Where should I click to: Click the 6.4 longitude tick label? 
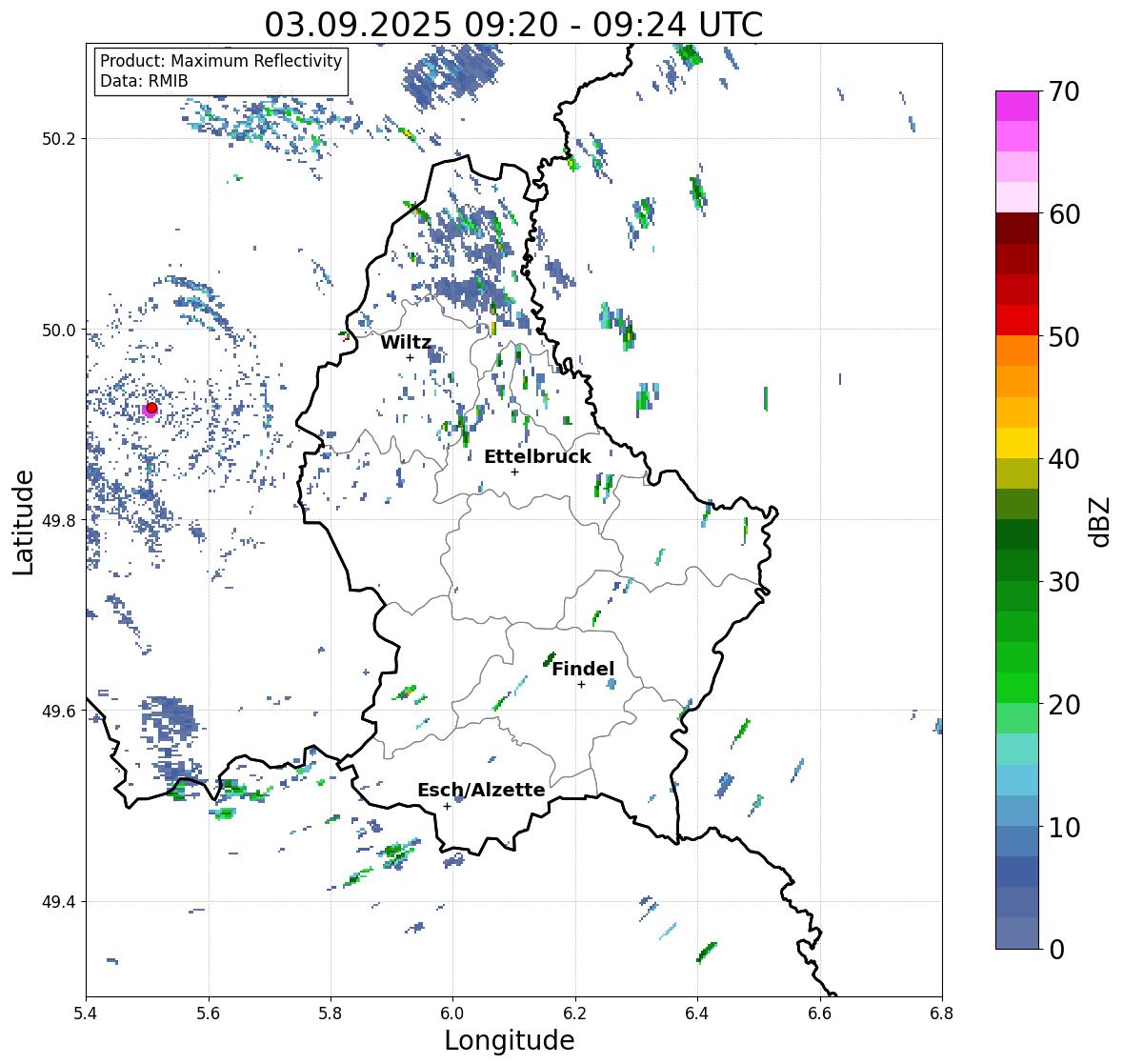tap(697, 1014)
